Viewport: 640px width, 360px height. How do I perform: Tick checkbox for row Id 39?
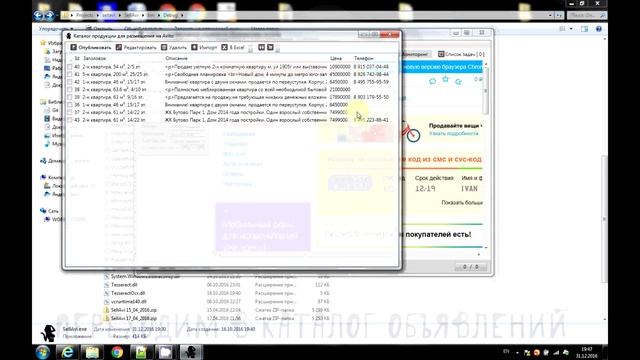click(x=70, y=97)
